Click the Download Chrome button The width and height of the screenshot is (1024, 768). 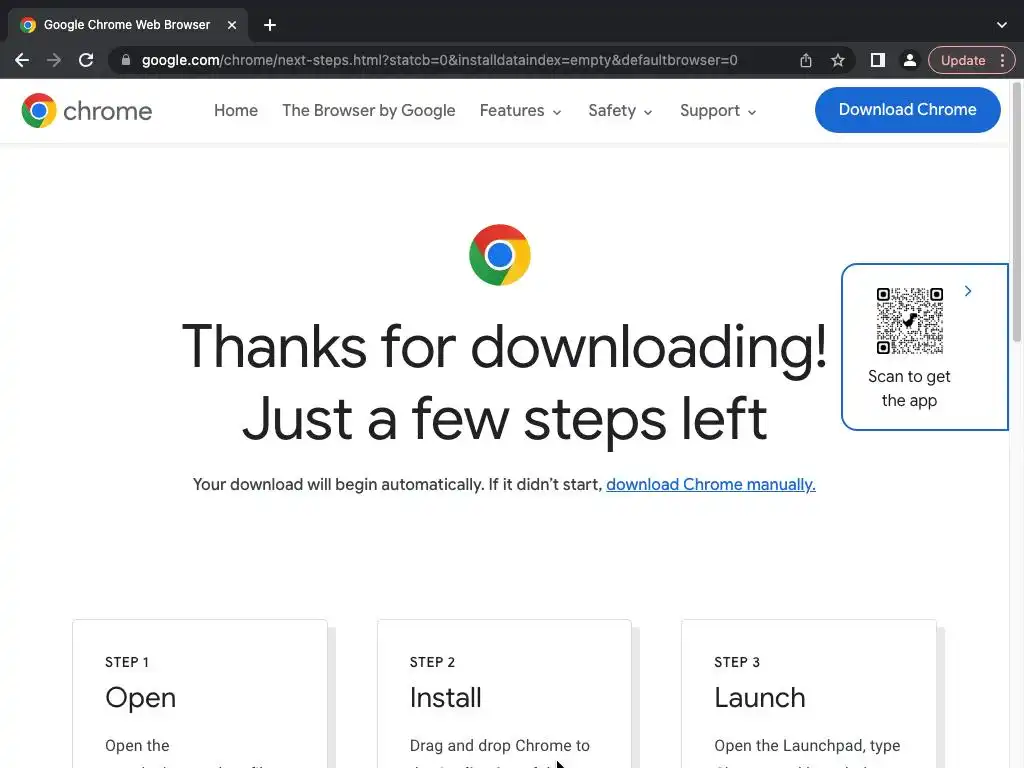click(x=907, y=110)
